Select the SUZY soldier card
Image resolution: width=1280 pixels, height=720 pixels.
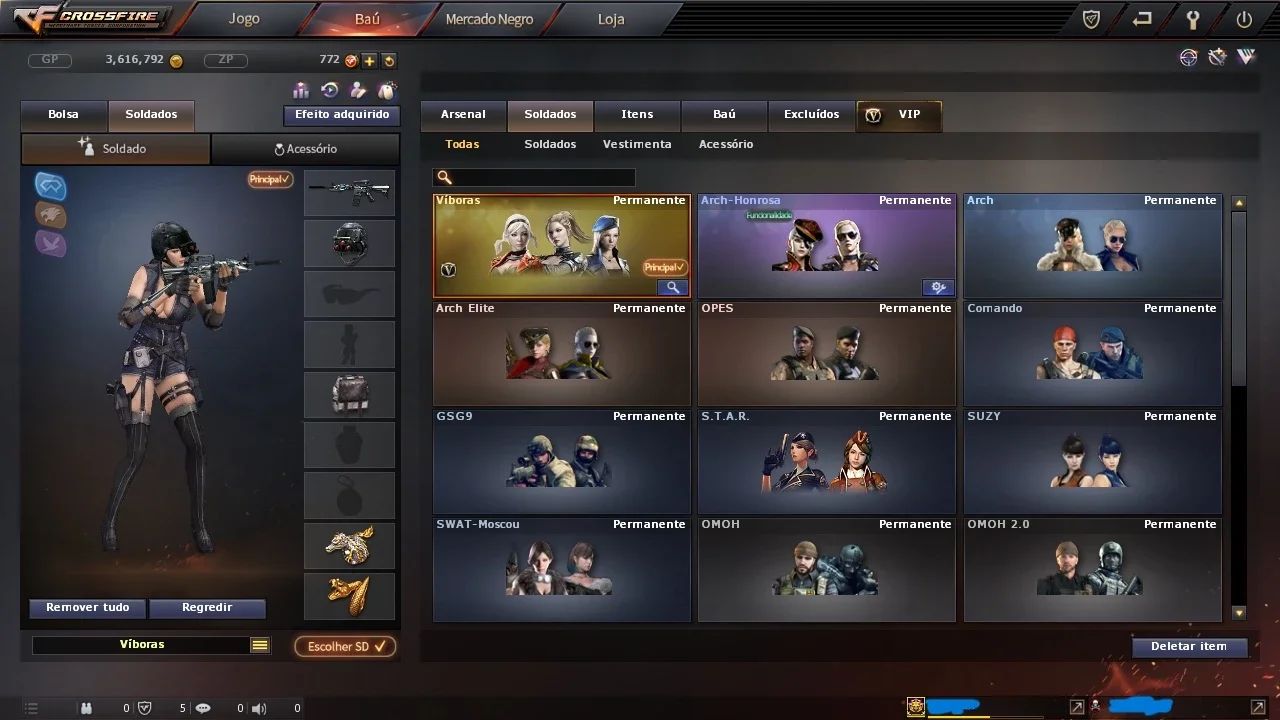click(1093, 461)
